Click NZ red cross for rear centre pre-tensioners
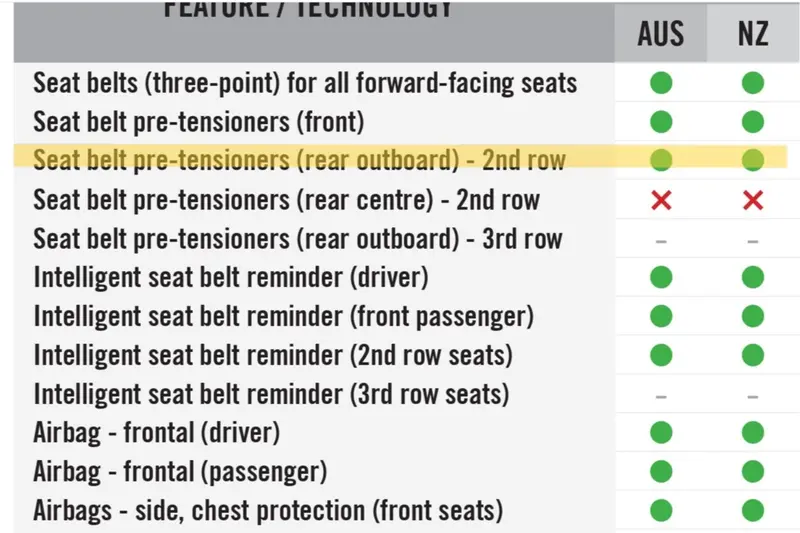Image resolution: width=800 pixels, height=533 pixels. coord(753,200)
